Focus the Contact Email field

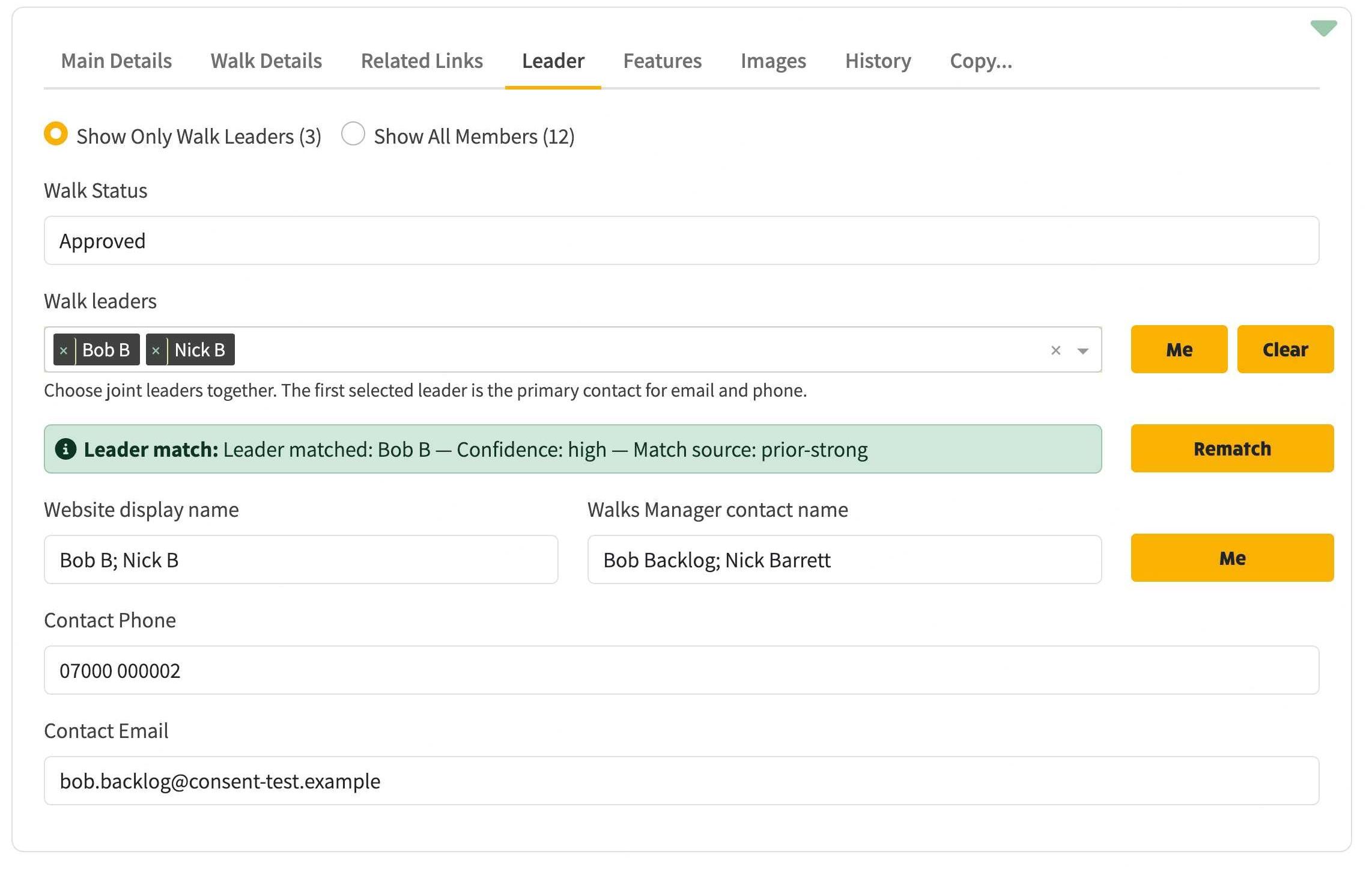(681, 781)
